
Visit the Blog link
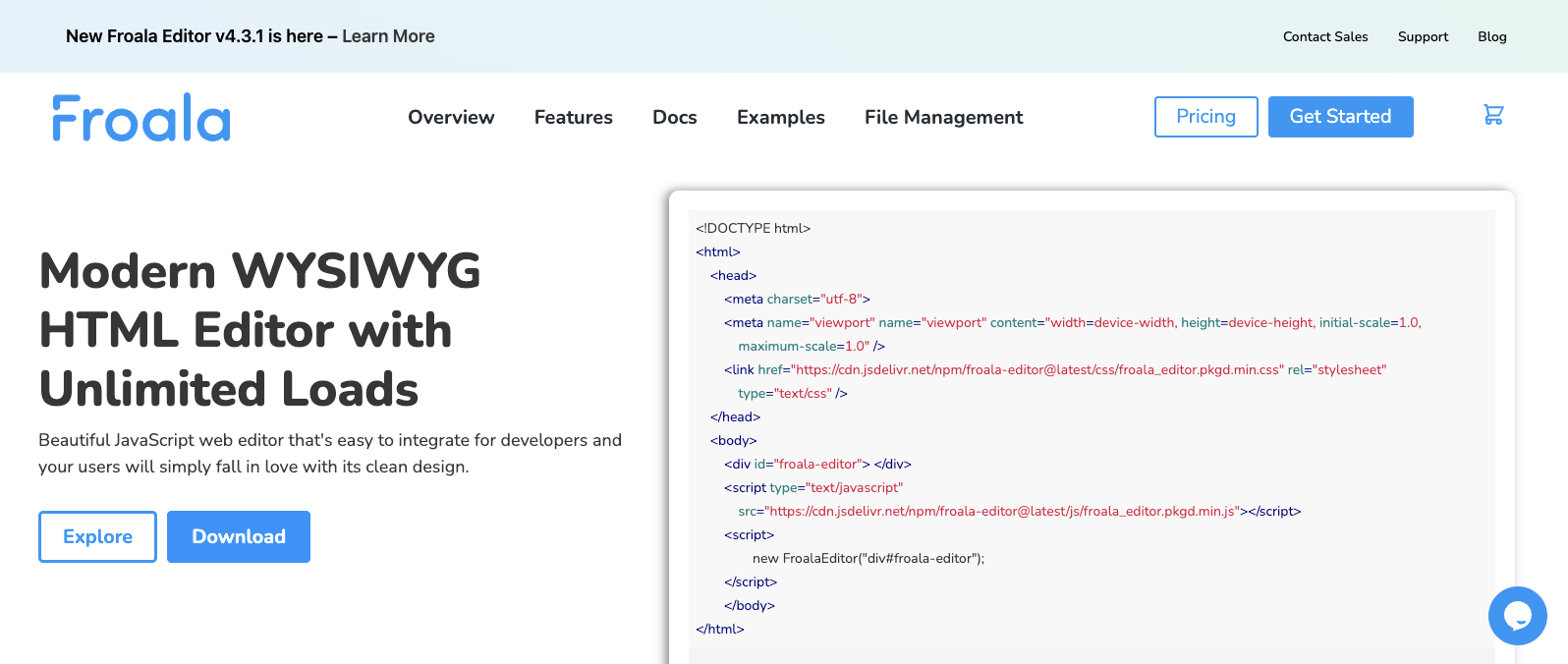pos(1492,36)
